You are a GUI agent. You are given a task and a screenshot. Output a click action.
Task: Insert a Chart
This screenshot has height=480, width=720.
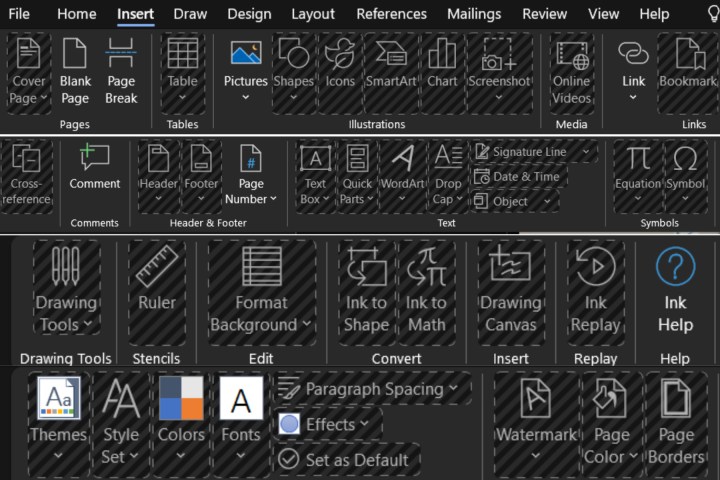(442, 70)
